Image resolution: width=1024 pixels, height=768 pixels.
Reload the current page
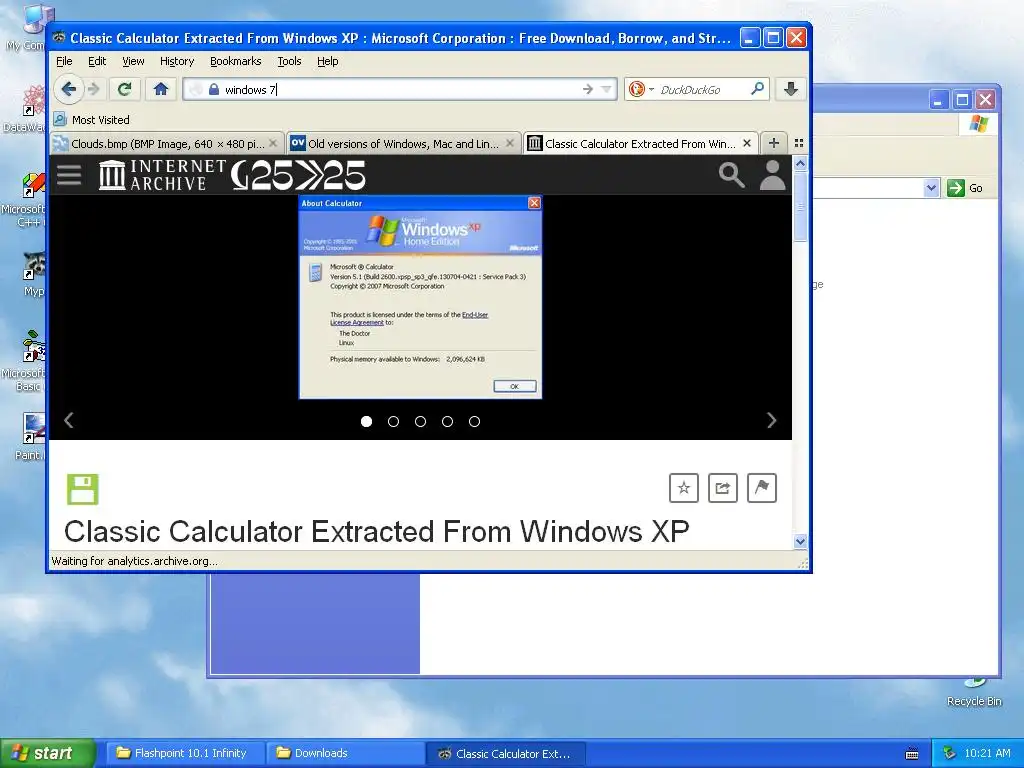point(125,89)
